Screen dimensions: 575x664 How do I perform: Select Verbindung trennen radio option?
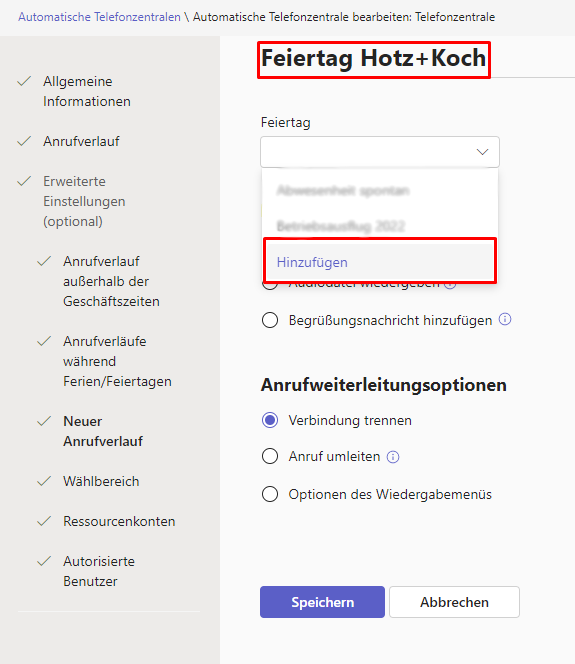pyautogui.click(x=270, y=421)
